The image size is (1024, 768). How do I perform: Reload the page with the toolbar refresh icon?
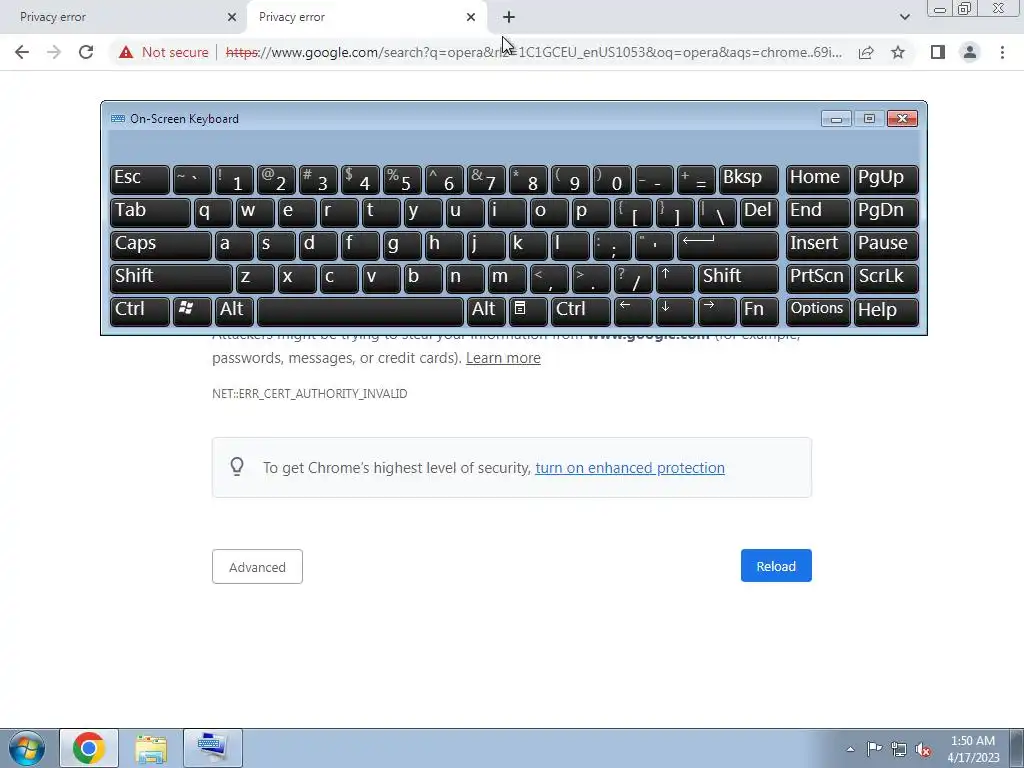[x=86, y=52]
